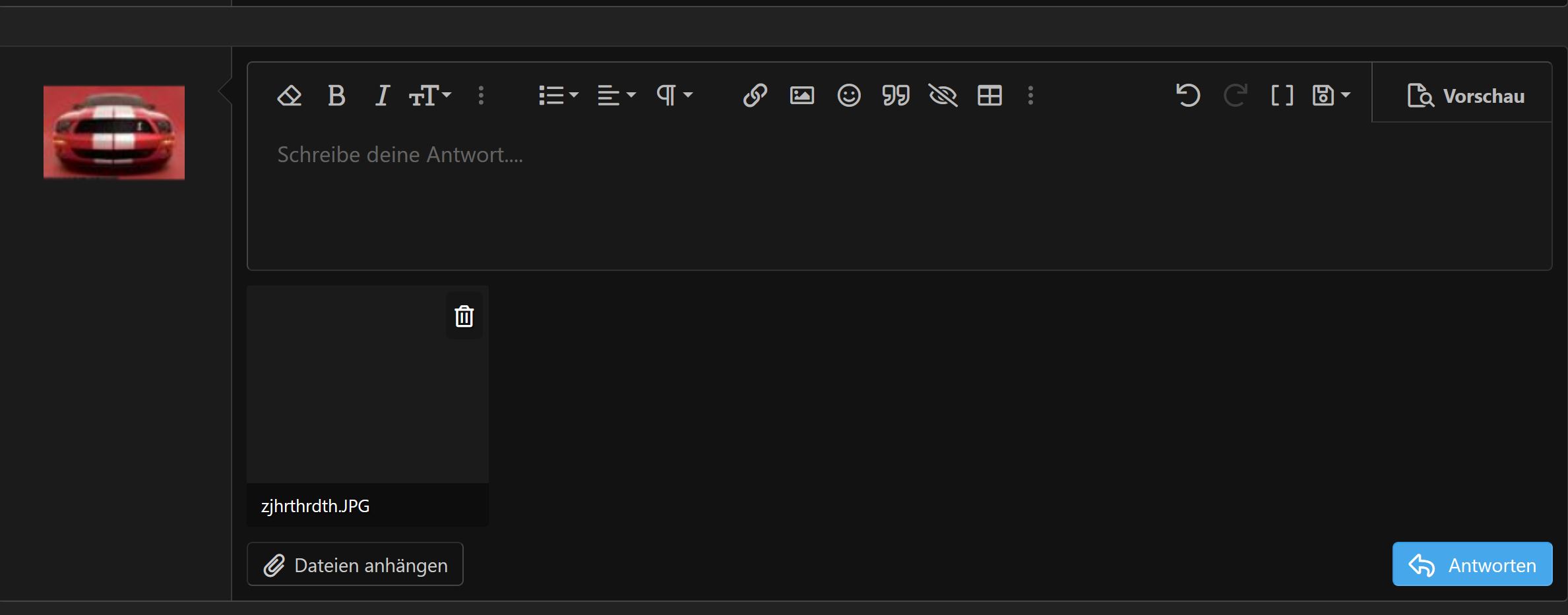Expand the list options dropdown
1568x615 pixels.
click(x=558, y=96)
